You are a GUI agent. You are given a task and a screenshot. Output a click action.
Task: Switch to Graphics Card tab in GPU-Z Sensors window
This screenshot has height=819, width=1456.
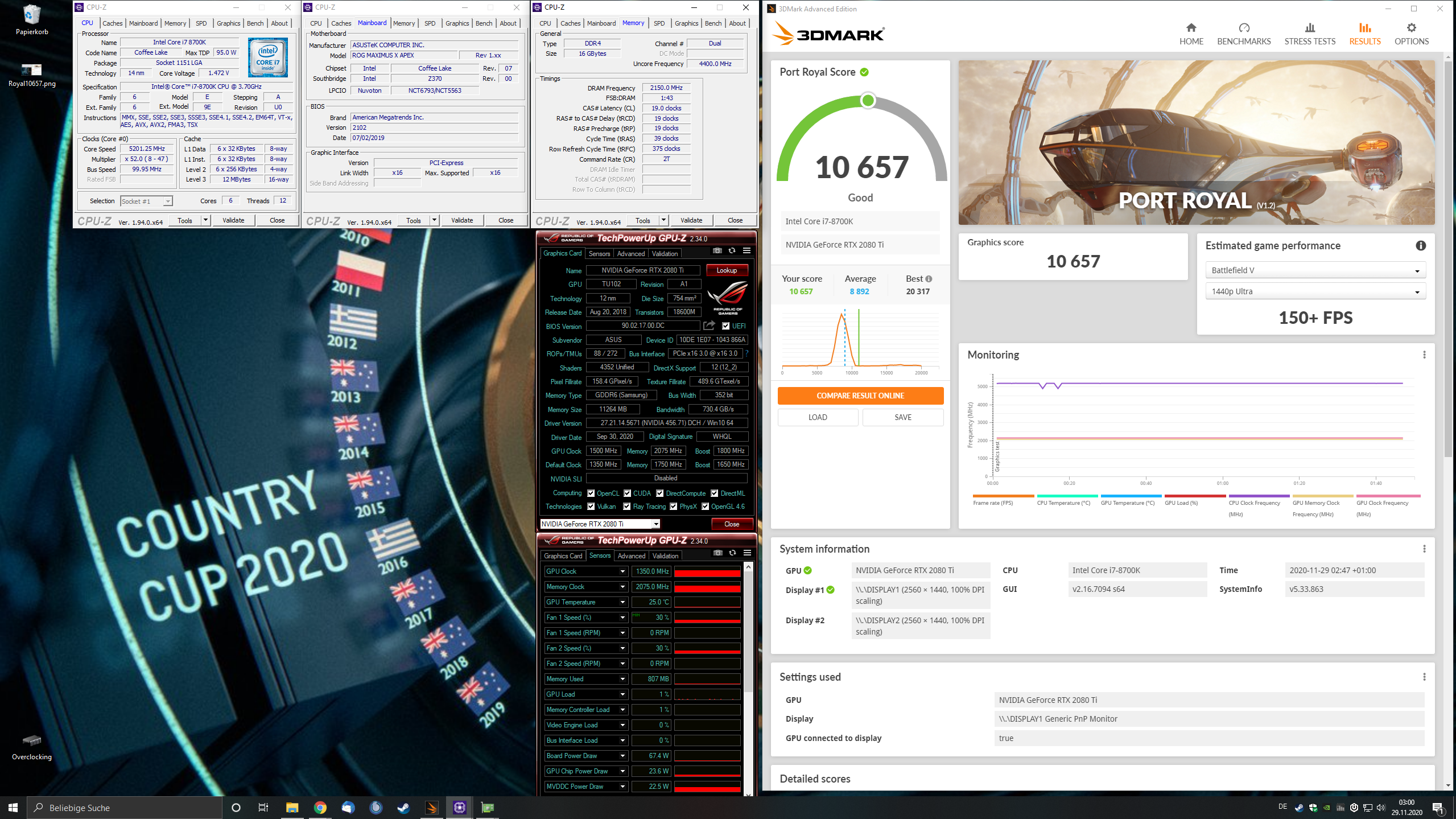click(563, 556)
